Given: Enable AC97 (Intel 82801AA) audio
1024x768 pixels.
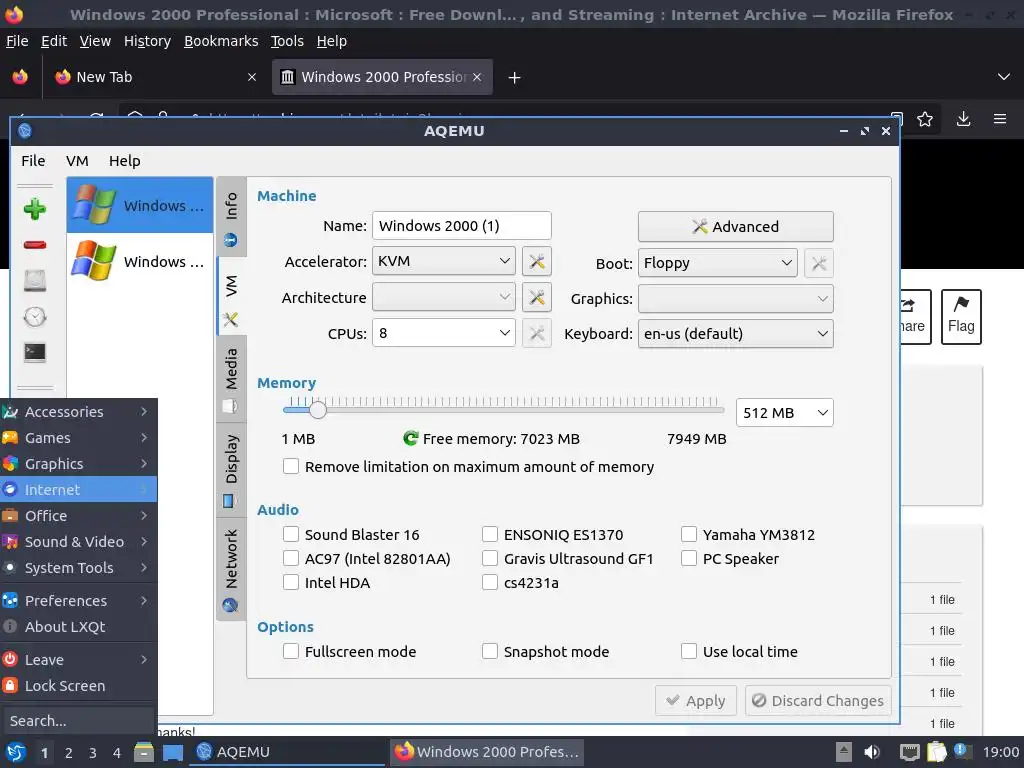Looking at the screenshot, I should click(x=291, y=558).
